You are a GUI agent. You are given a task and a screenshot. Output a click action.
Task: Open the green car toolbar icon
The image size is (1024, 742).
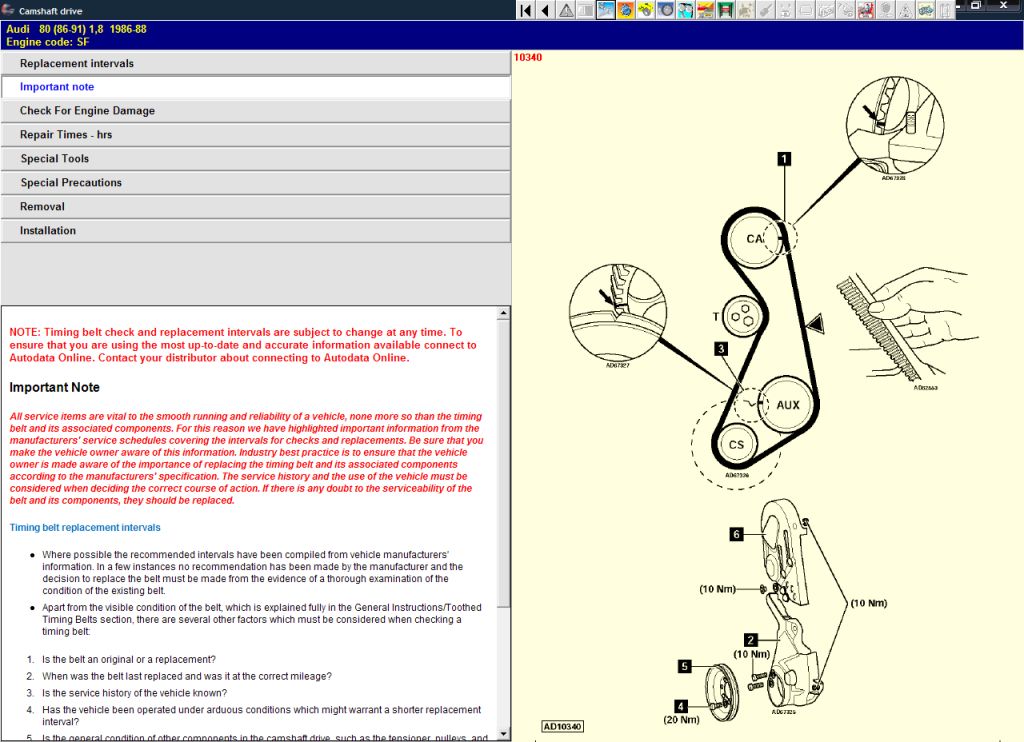pos(925,10)
